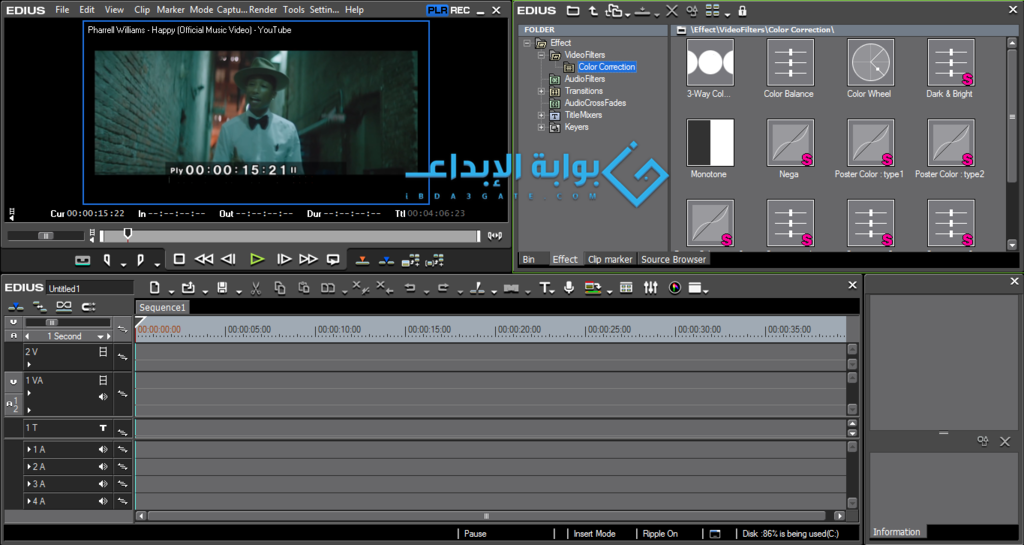Mute the 3 A audio track

point(103,484)
